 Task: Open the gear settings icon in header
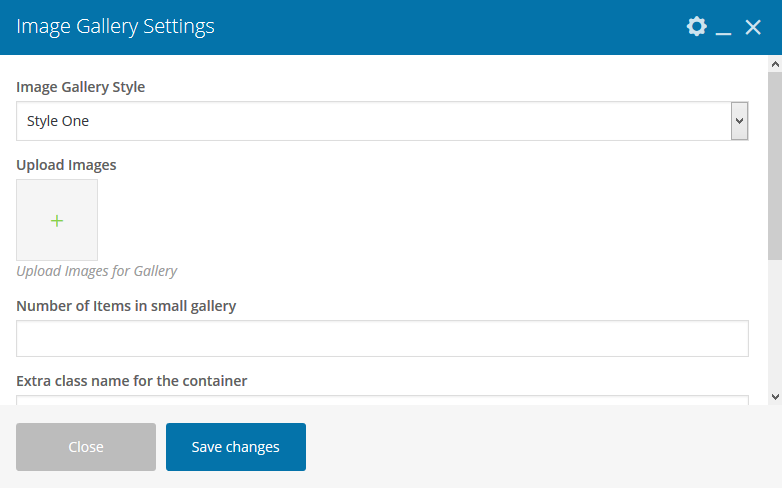tap(696, 27)
